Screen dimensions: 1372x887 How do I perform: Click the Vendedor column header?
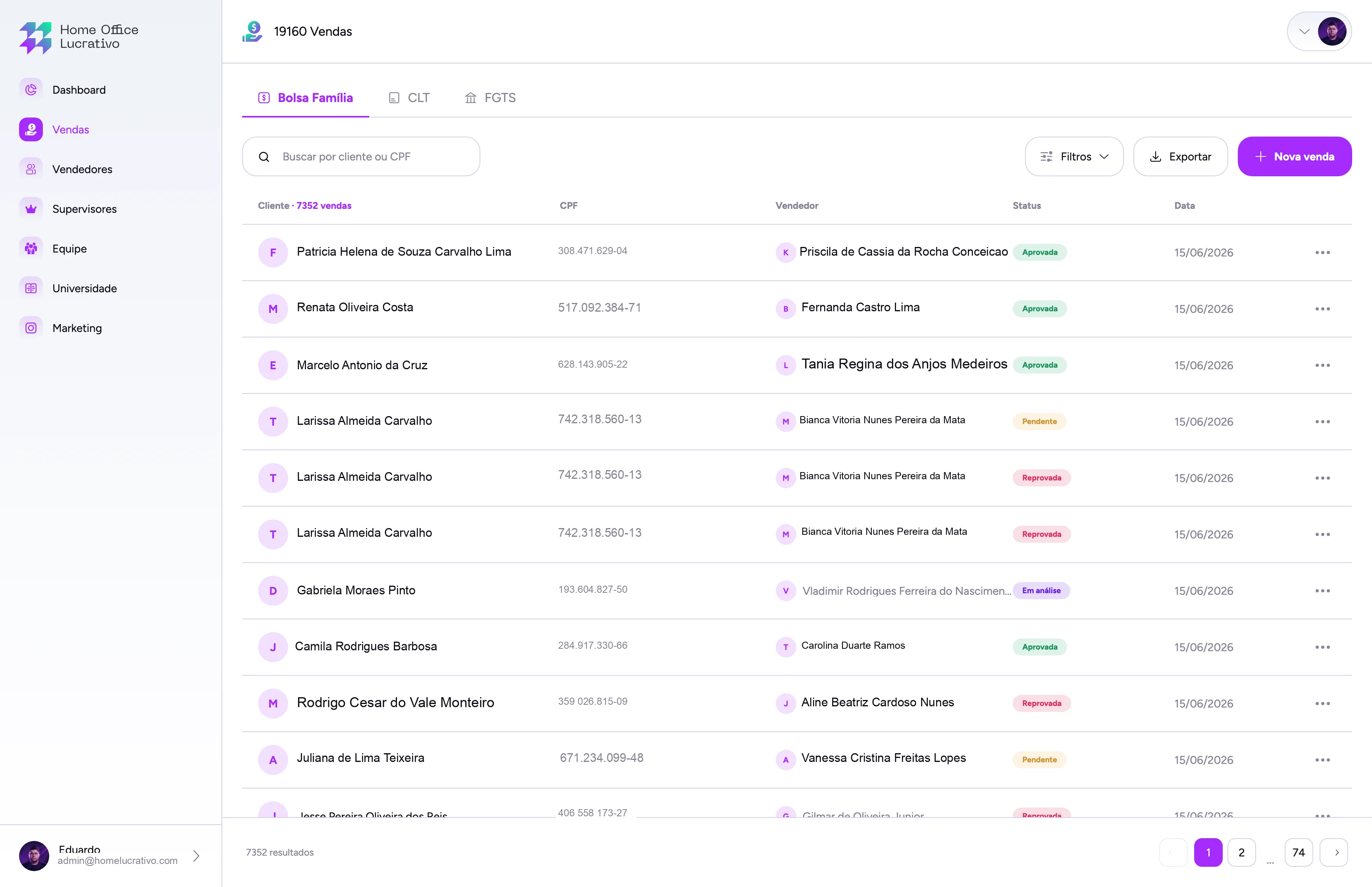pyautogui.click(x=797, y=206)
